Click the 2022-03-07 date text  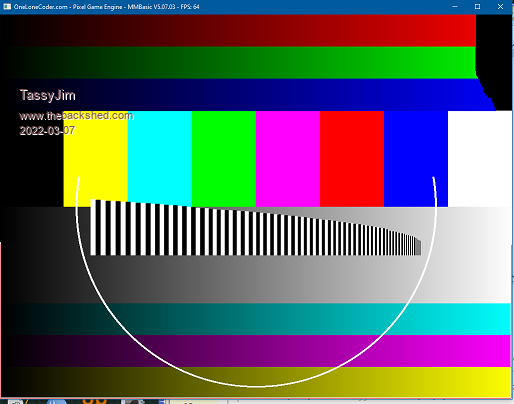47,130
